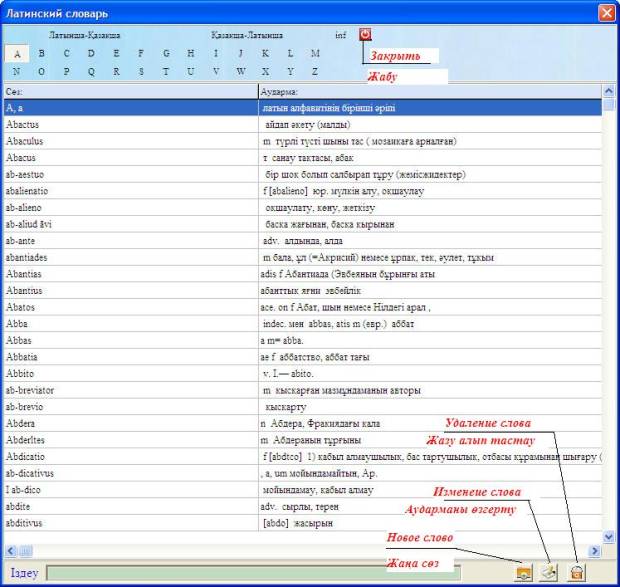Select the Abdera entry in list

(x=130, y=424)
